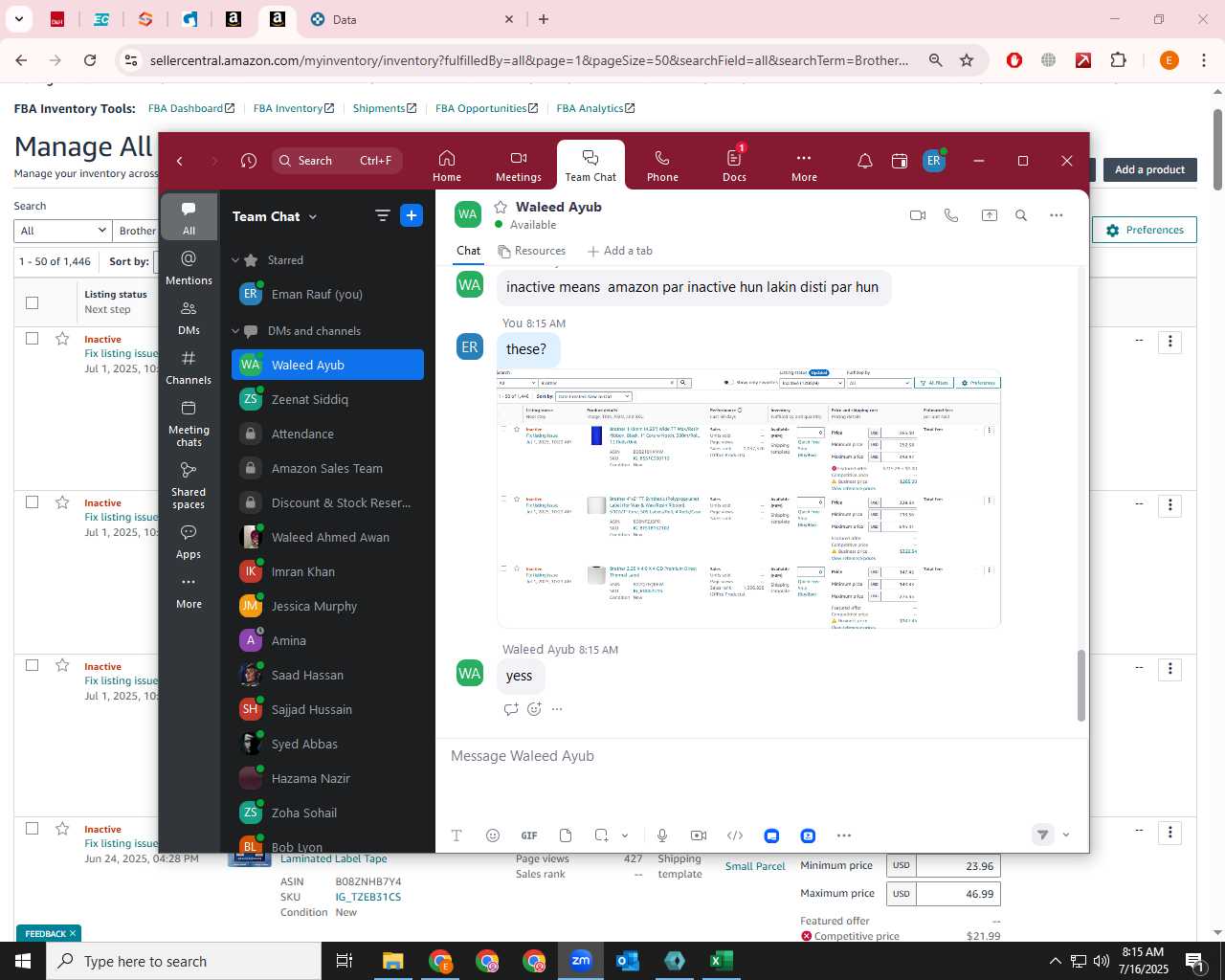Record video message icon
1225x980 pixels.
tap(699, 835)
